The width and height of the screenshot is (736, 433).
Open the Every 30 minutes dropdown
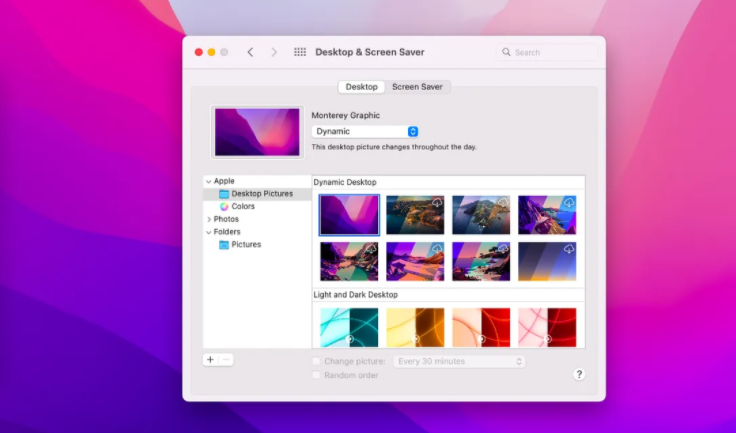point(459,361)
